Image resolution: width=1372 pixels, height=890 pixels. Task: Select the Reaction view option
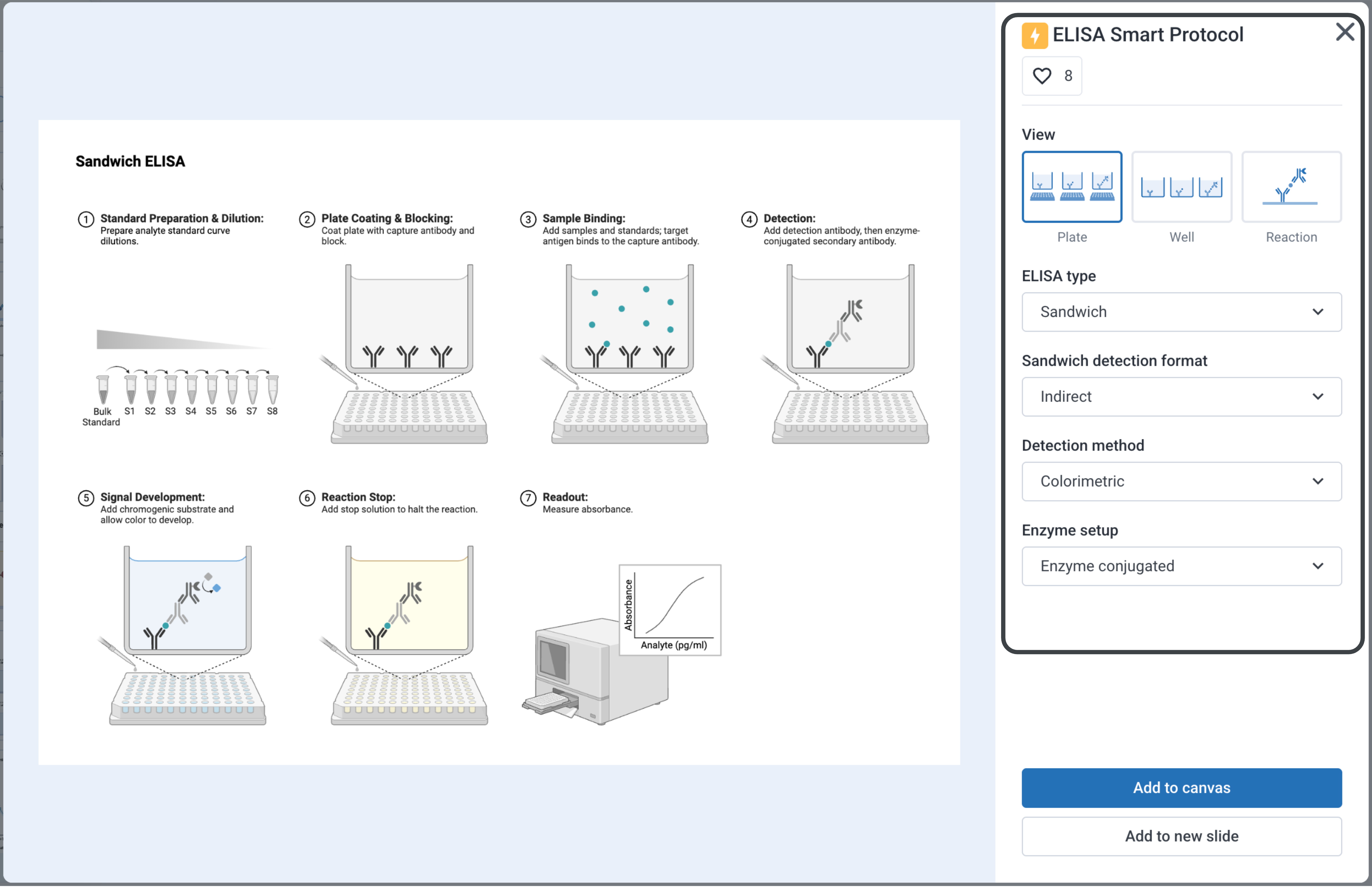tap(1291, 187)
